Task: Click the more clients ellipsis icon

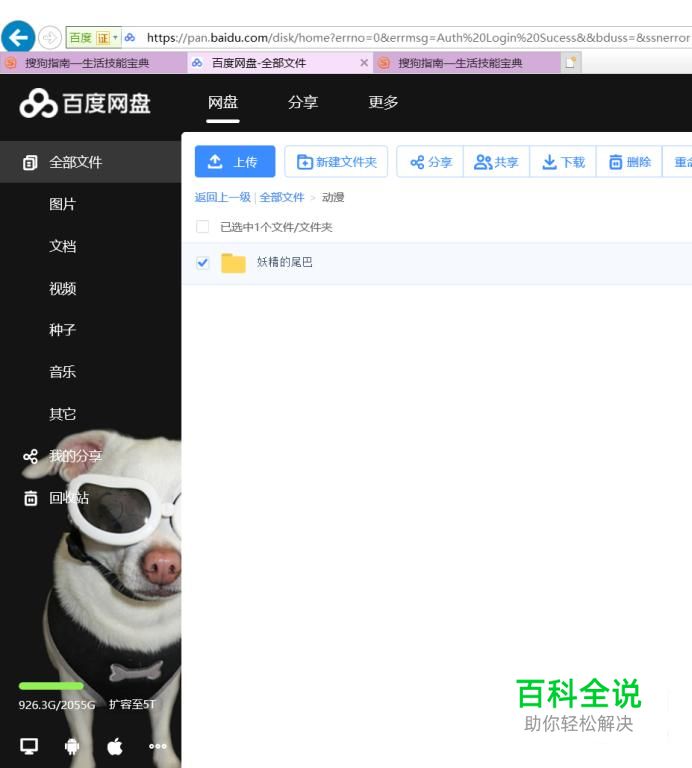Action: tap(158, 746)
